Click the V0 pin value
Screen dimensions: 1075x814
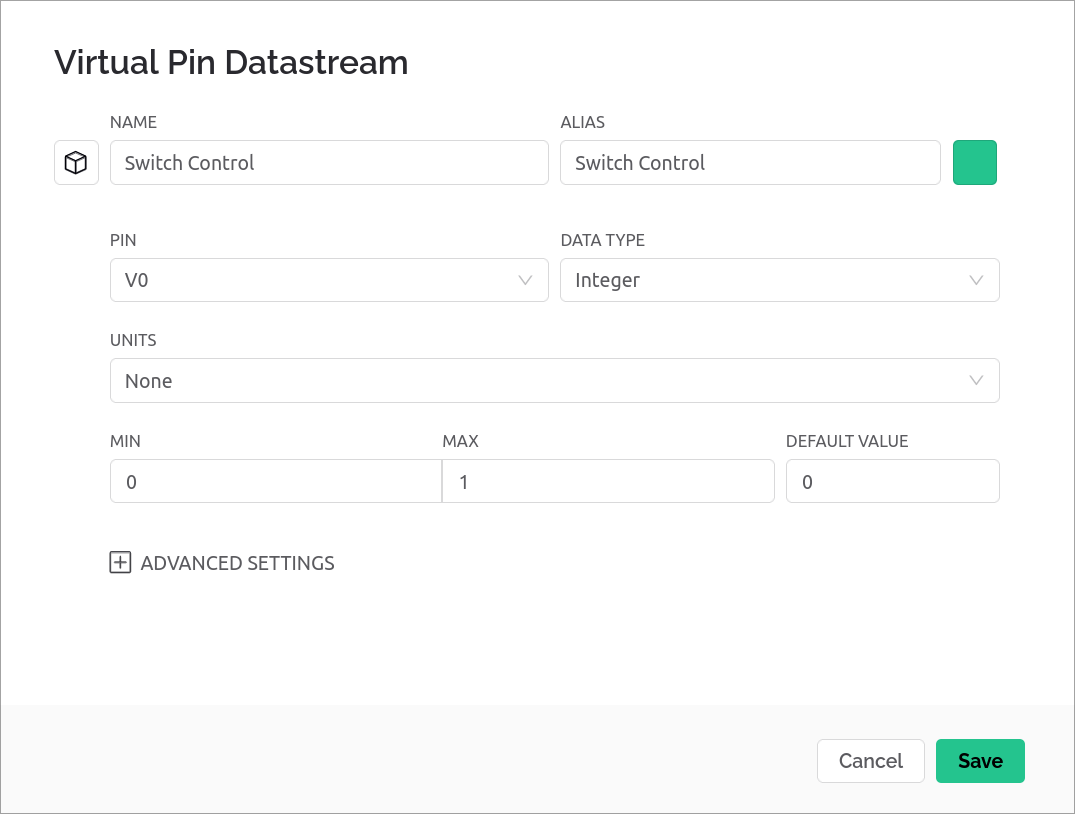click(x=136, y=280)
